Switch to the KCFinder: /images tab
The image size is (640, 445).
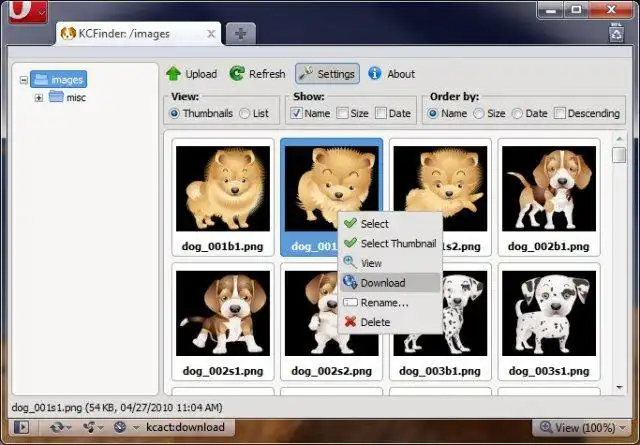139,33
